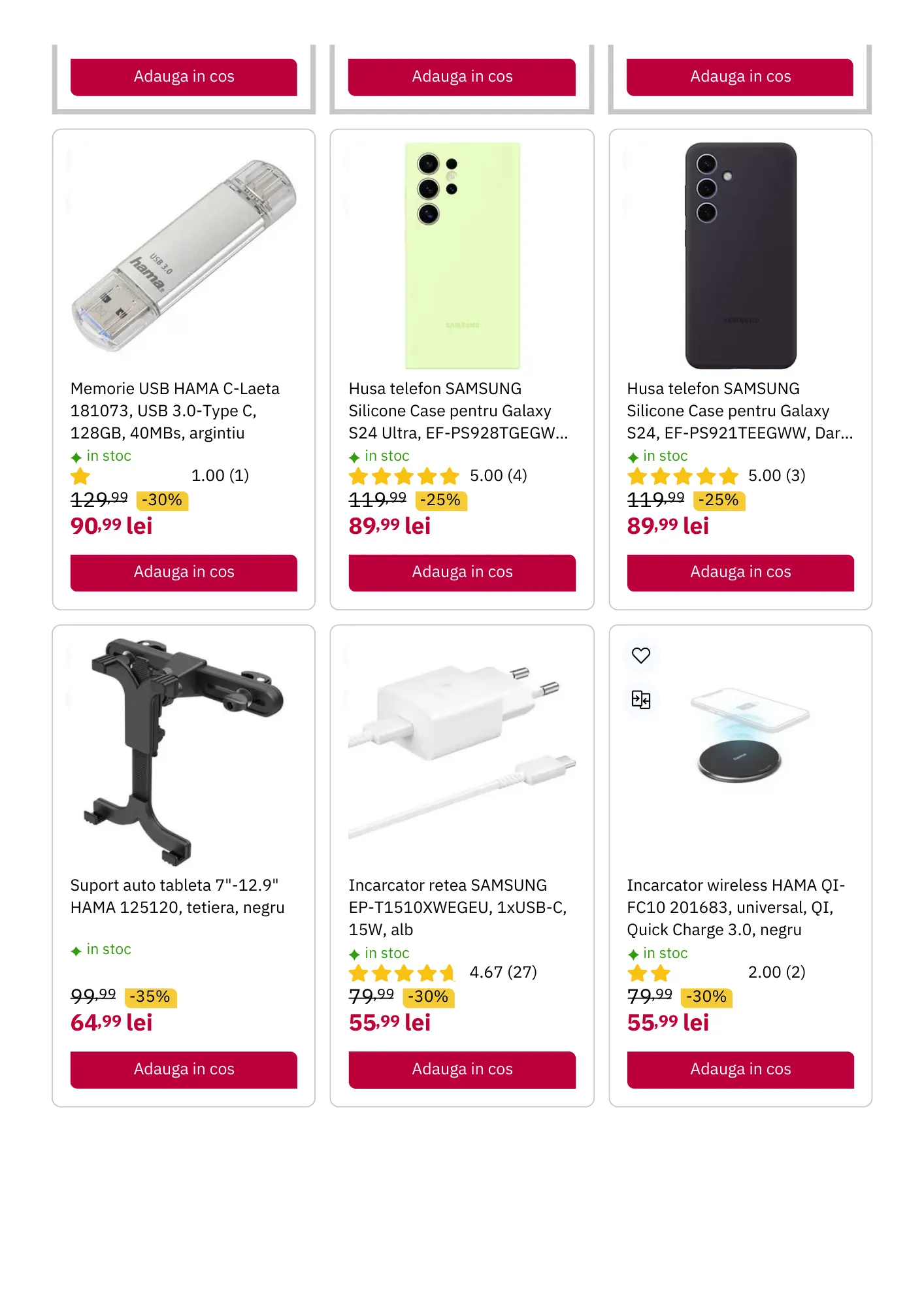
Task: Add Memorie USB HAMA C-Laeta to cart
Action: click(x=184, y=572)
